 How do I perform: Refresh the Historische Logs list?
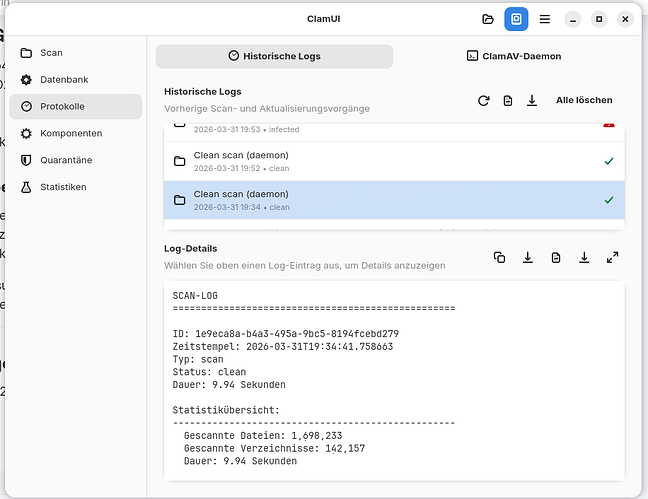[484, 101]
